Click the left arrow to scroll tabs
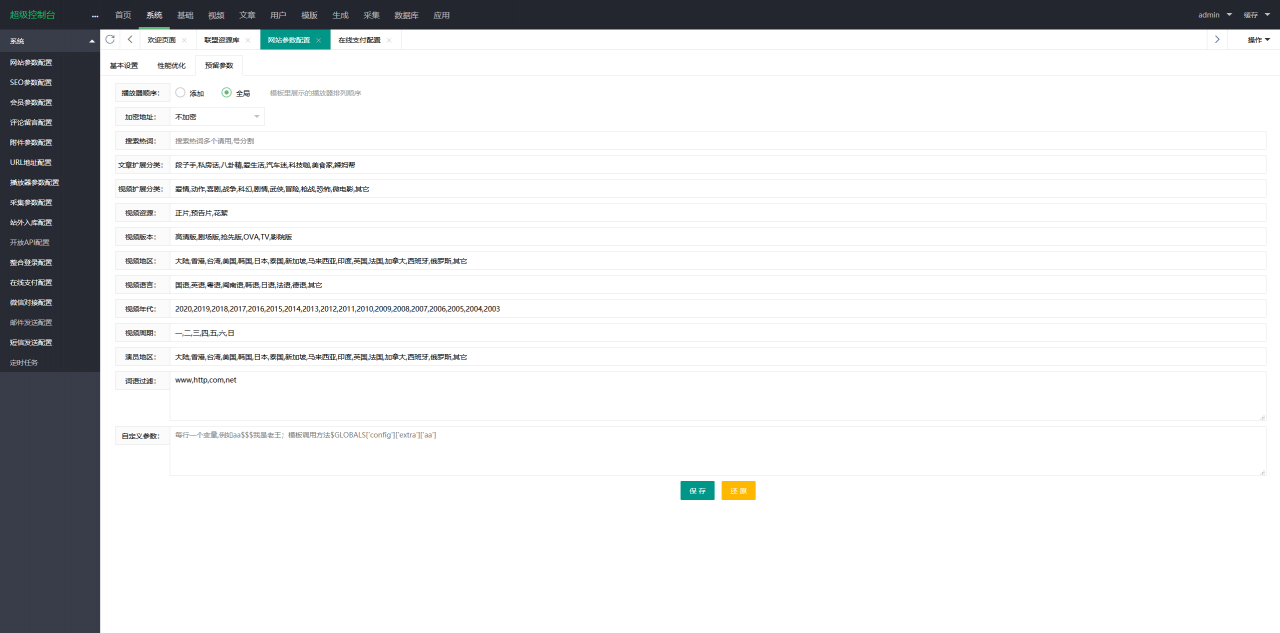The height and width of the screenshot is (633, 1280). pyautogui.click(x=130, y=40)
